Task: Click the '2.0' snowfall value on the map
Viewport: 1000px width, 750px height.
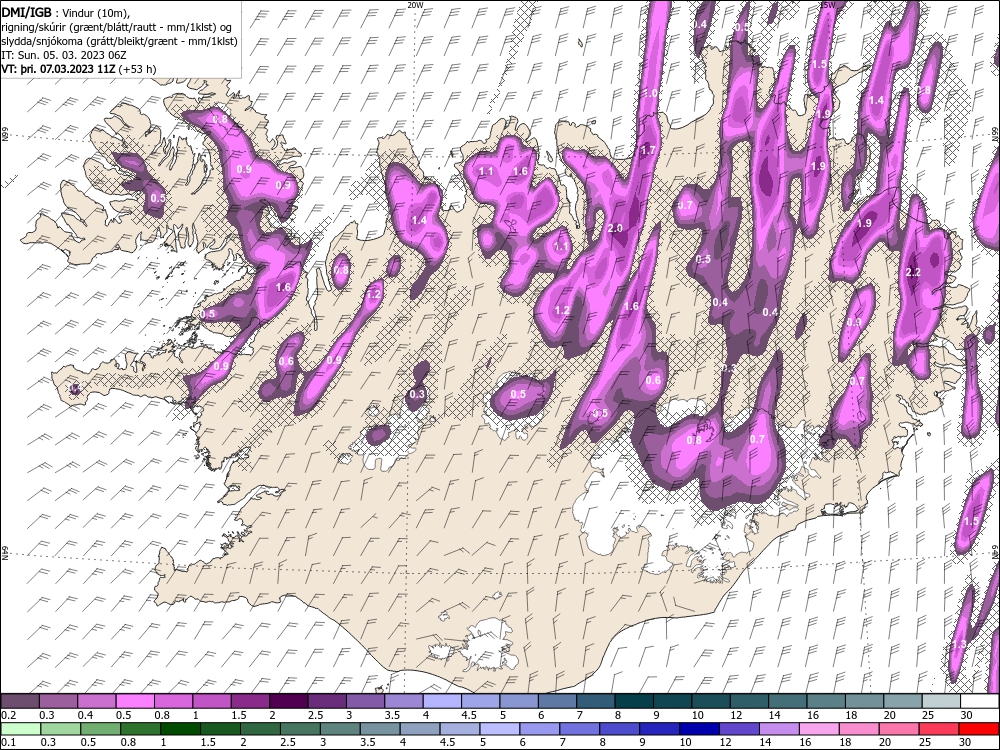Action: pyautogui.click(x=615, y=228)
